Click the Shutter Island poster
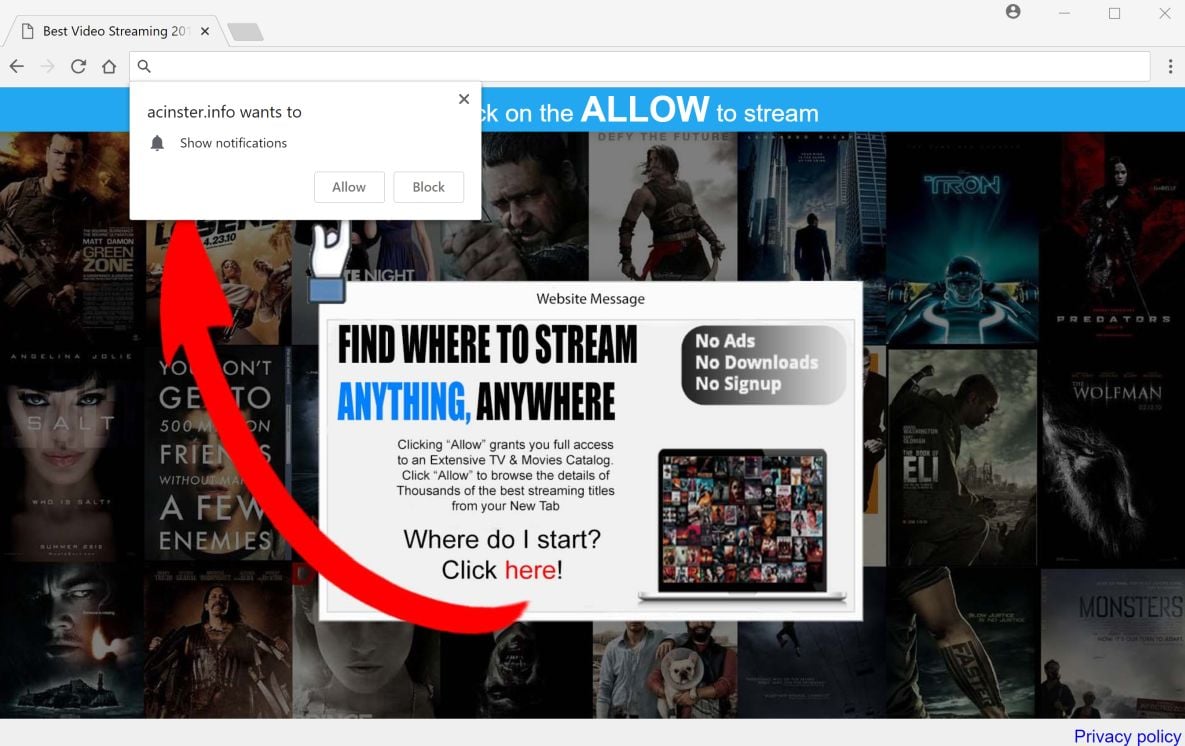The height and width of the screenshot is (746, 1185). [71, 642]
